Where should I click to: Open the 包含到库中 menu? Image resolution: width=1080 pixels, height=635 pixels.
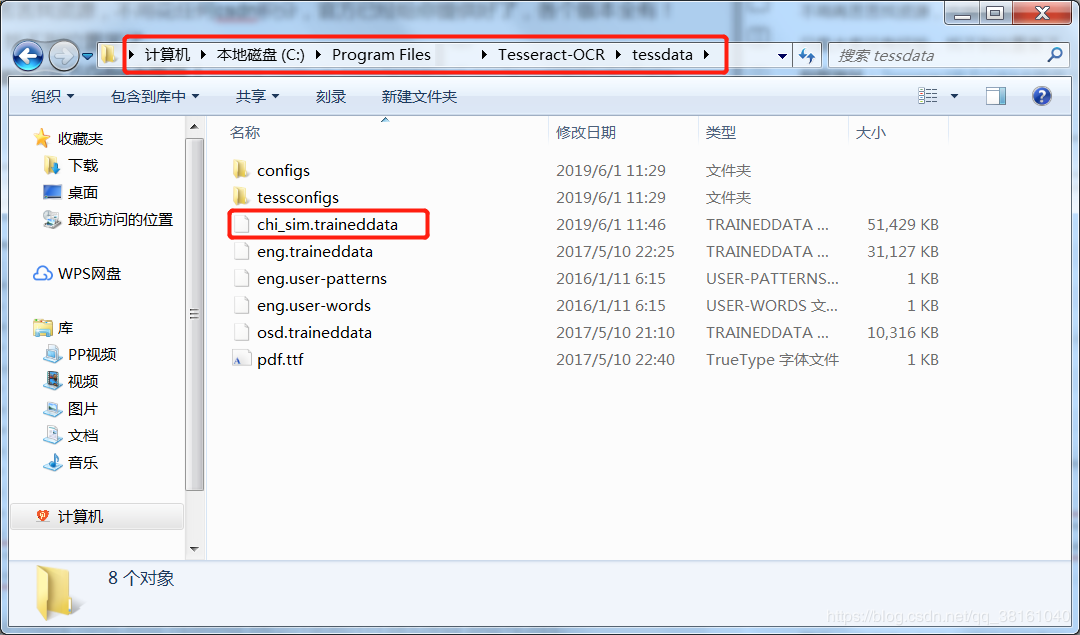click(x=155, y=96)
